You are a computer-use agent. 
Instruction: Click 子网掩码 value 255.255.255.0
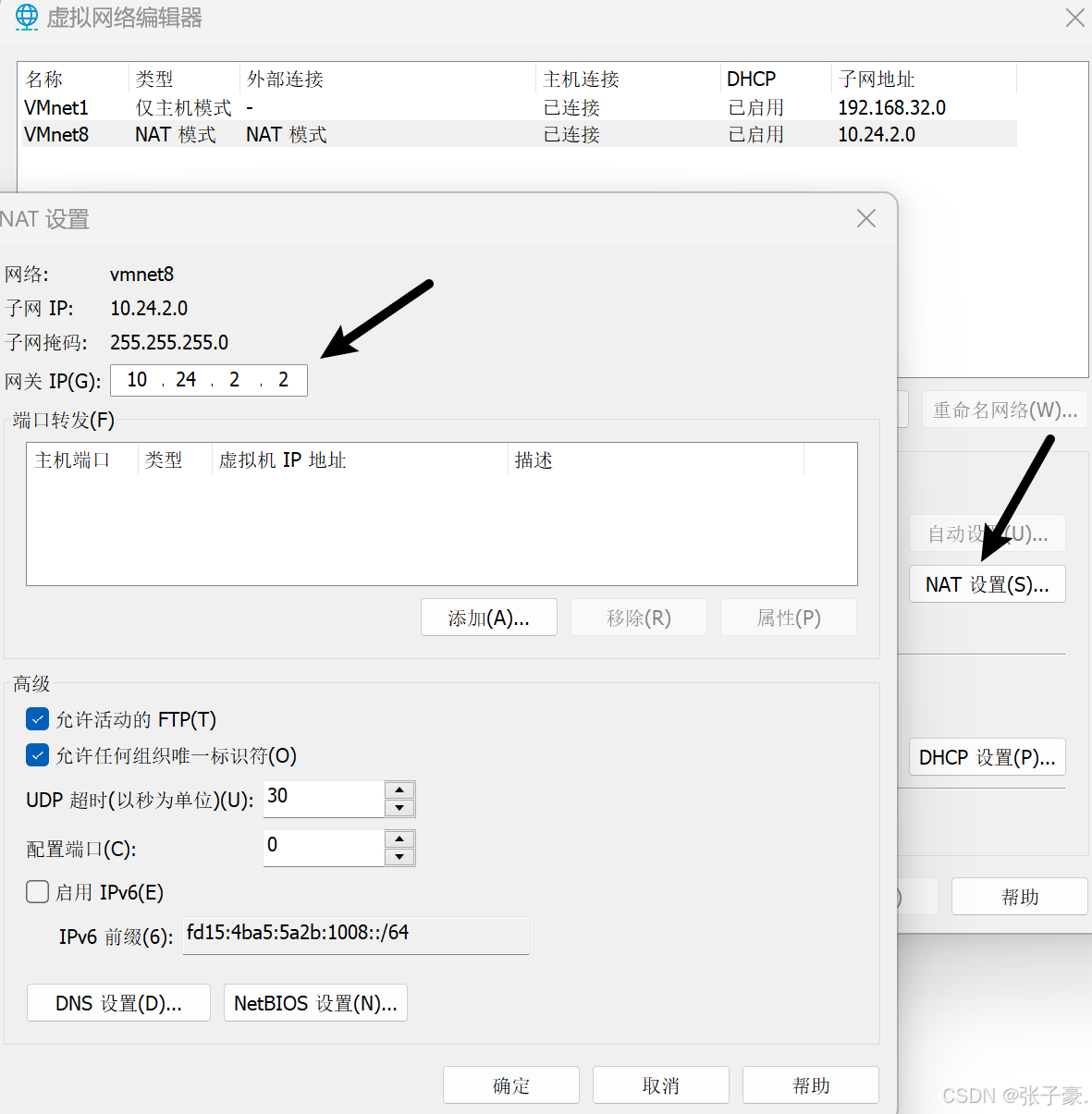point(169,342)
